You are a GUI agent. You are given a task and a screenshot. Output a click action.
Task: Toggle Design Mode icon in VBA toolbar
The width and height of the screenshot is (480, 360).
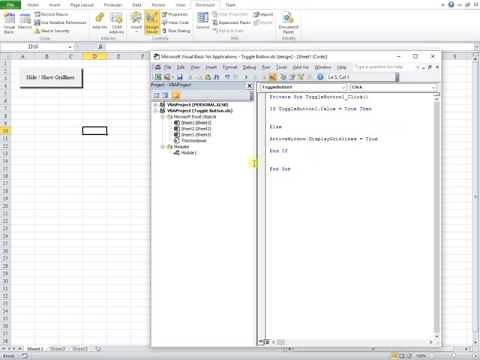tap(273, 77)
